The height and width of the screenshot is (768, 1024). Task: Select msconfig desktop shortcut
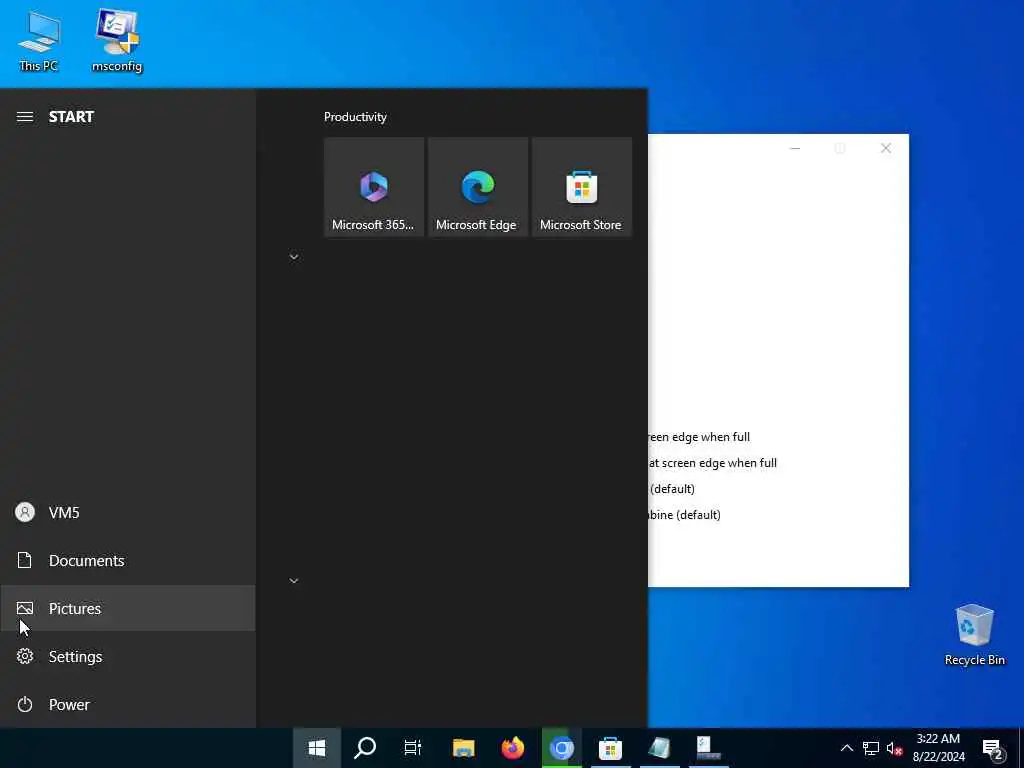pos(117,40)
